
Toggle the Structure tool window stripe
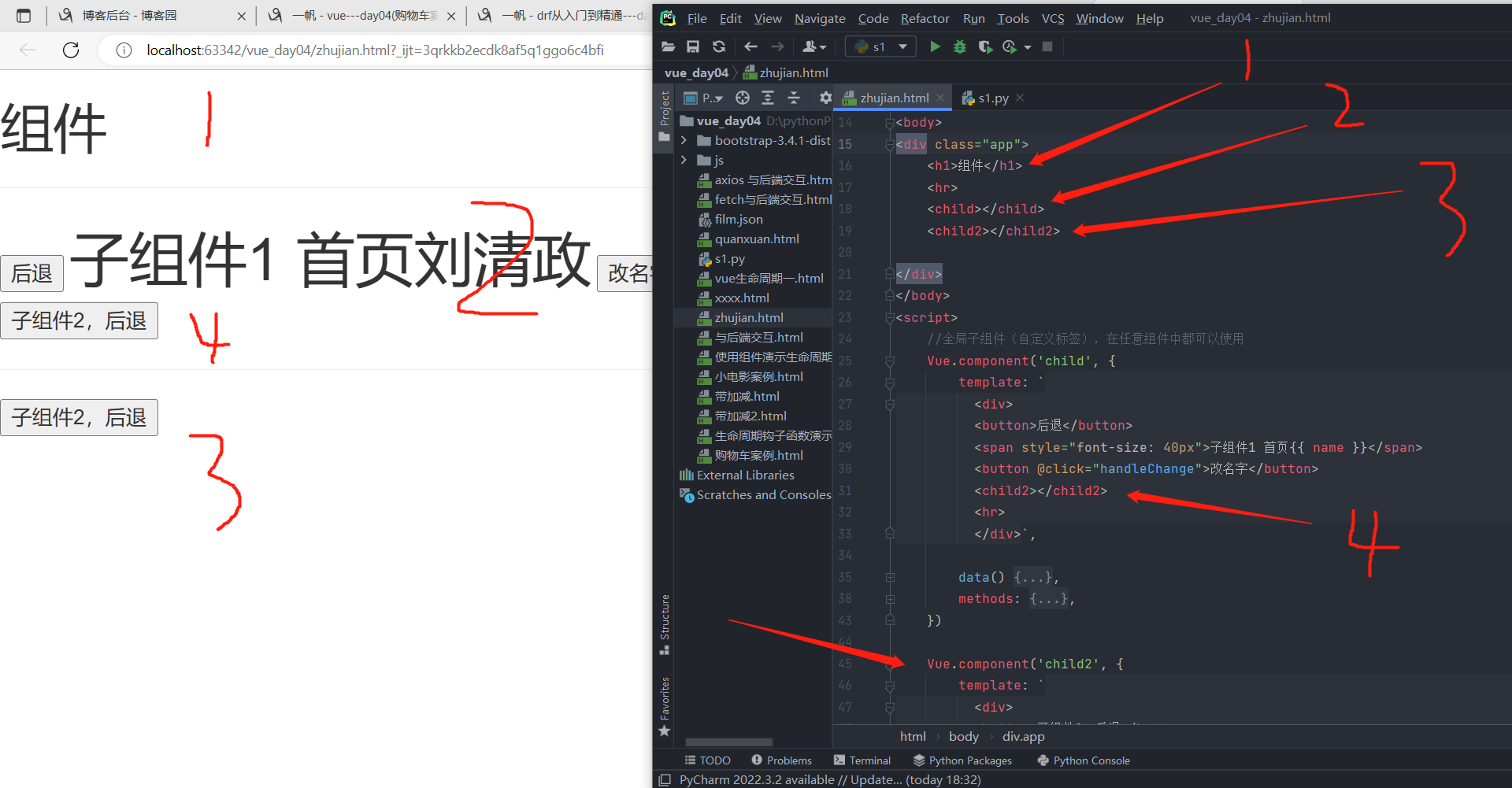(x=665, y=624)
